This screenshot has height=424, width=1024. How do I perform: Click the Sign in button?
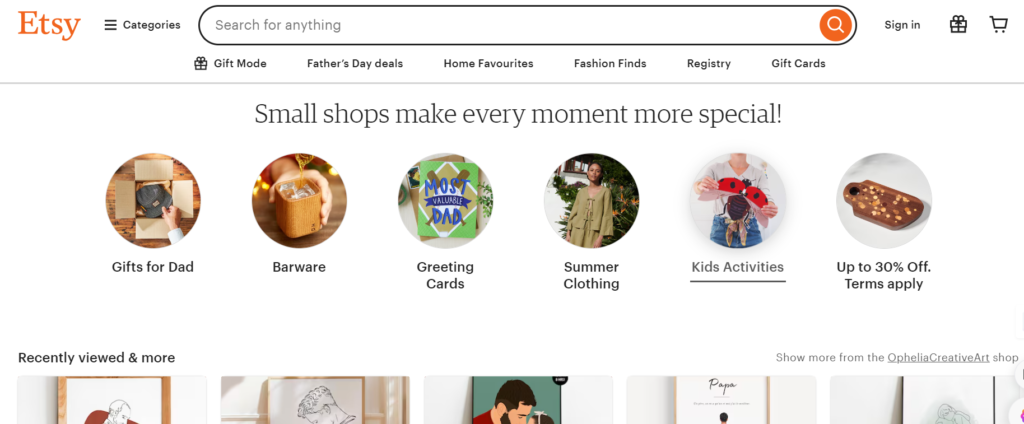902,25
